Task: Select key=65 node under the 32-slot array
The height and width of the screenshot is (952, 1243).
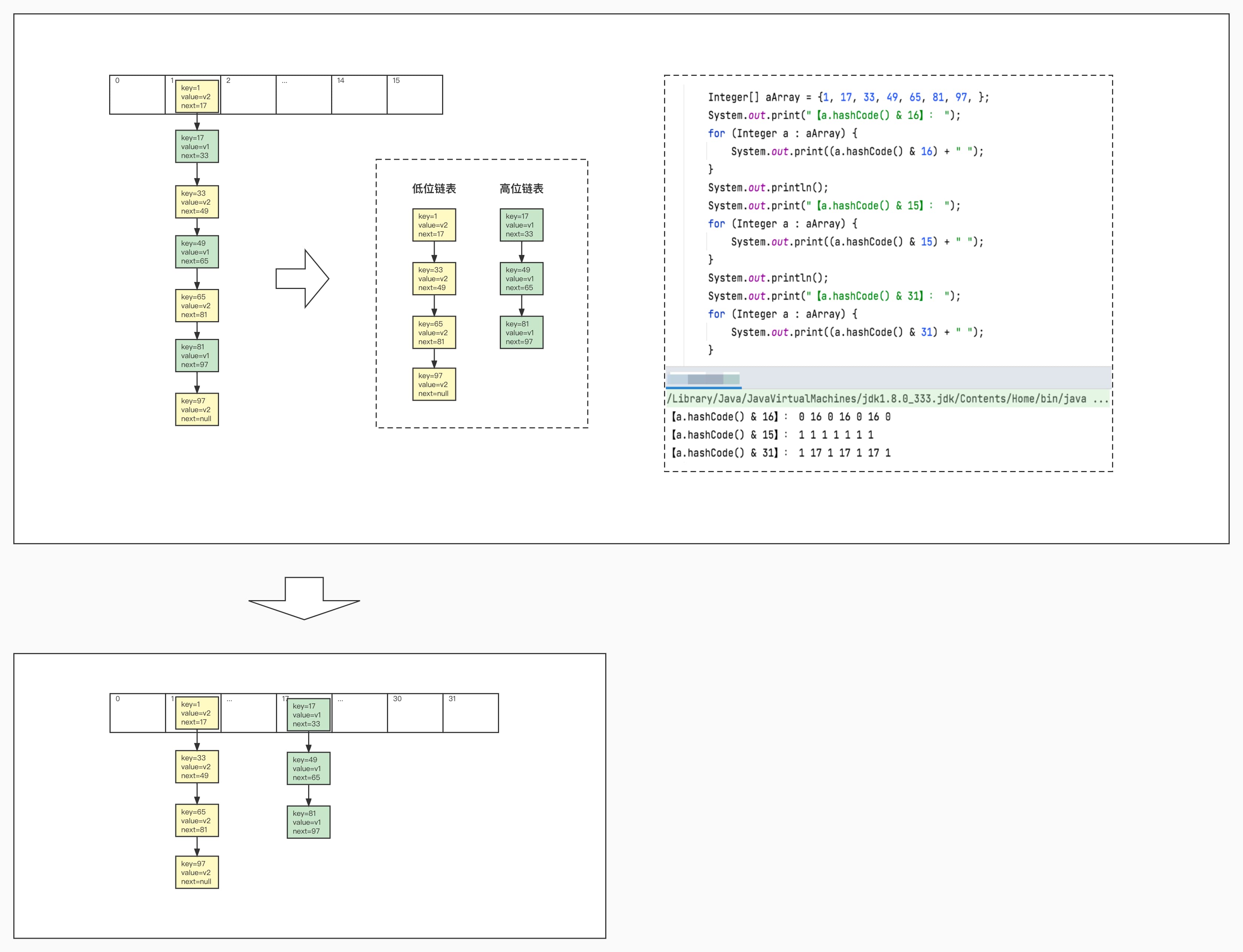Action: tap(196, 821)
